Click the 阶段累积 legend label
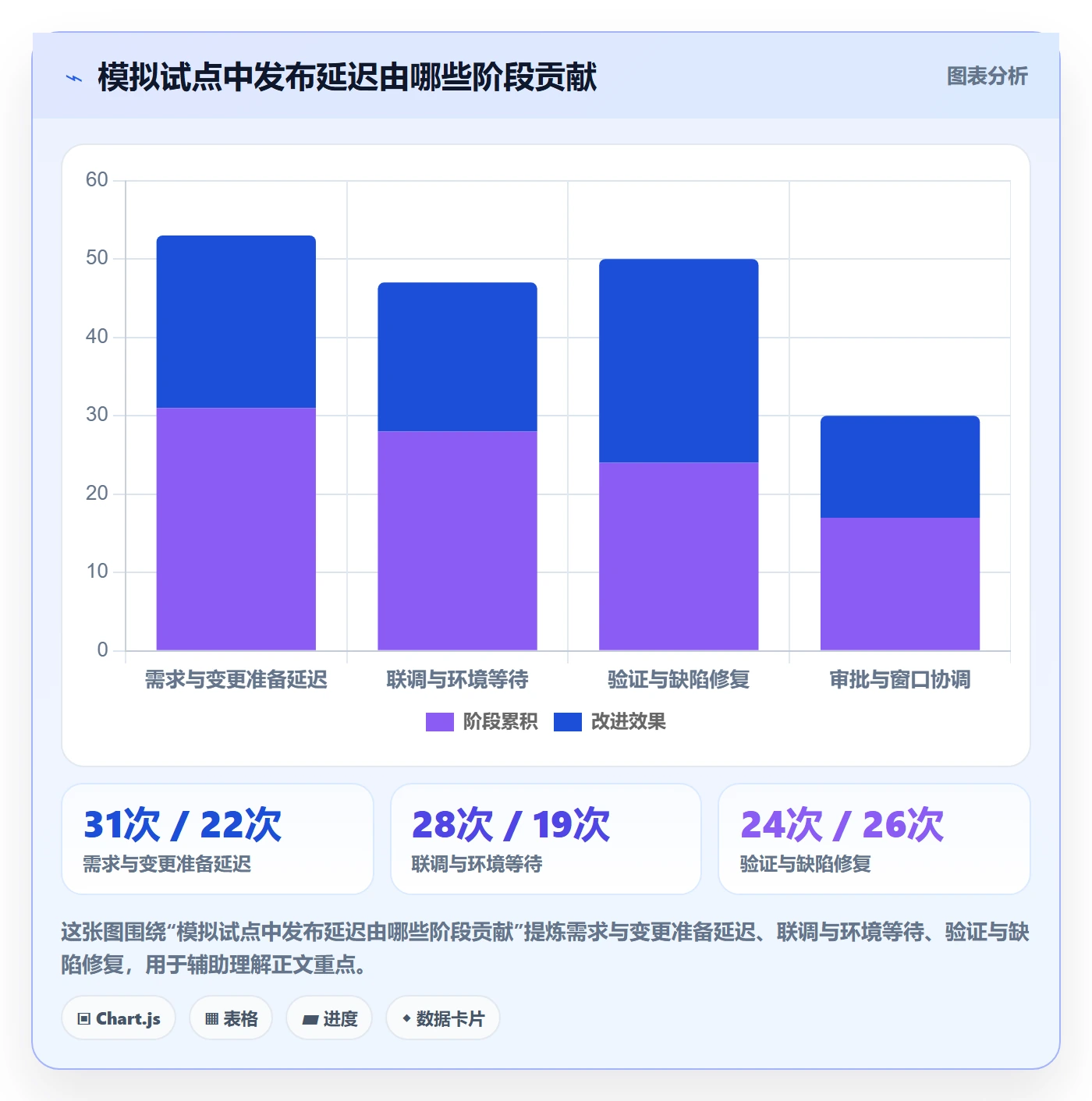Viewport: 1092px width, 1101px height. coord(500,722)
